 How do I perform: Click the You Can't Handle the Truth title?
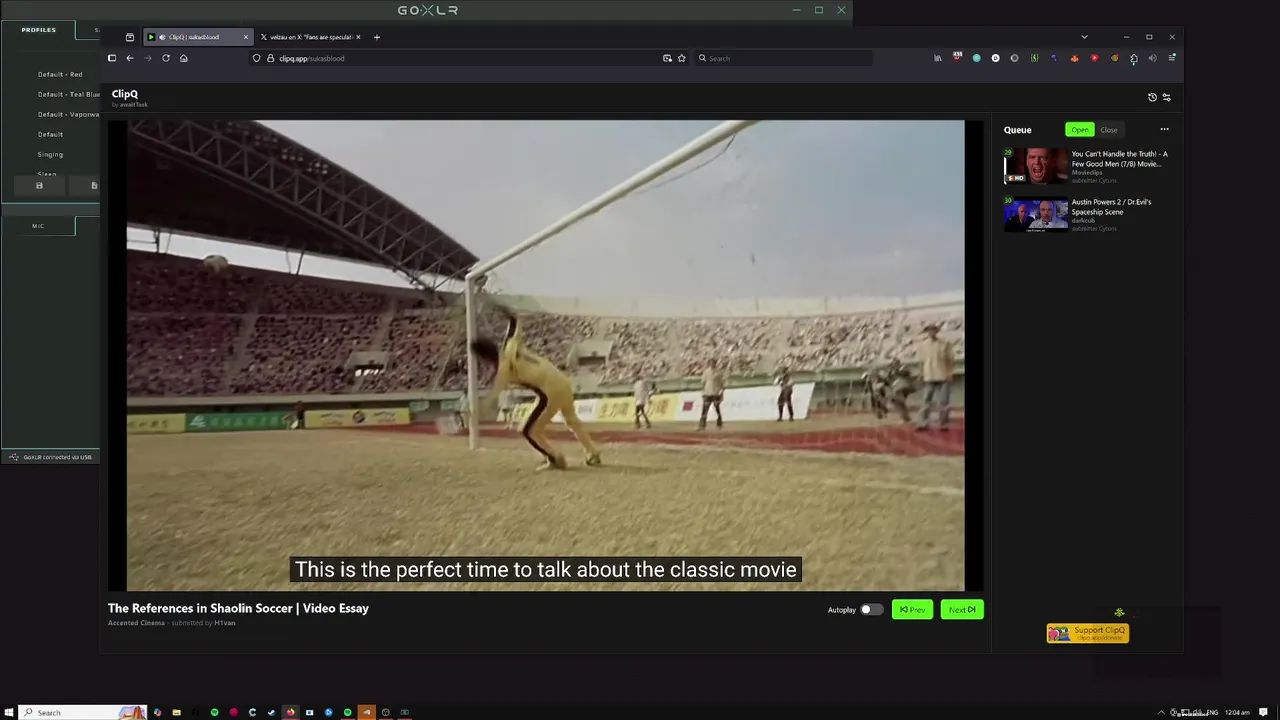pos(1120,159)
